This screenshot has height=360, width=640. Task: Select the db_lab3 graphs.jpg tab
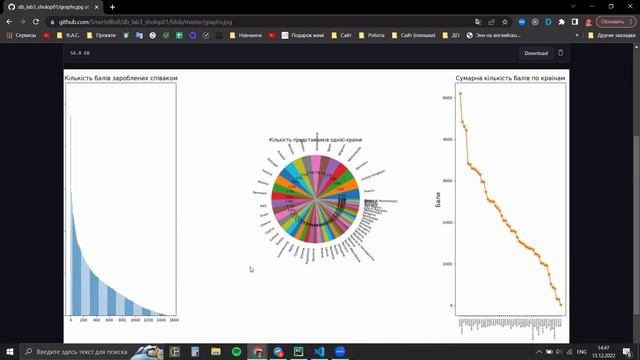[x=53, y=7]
